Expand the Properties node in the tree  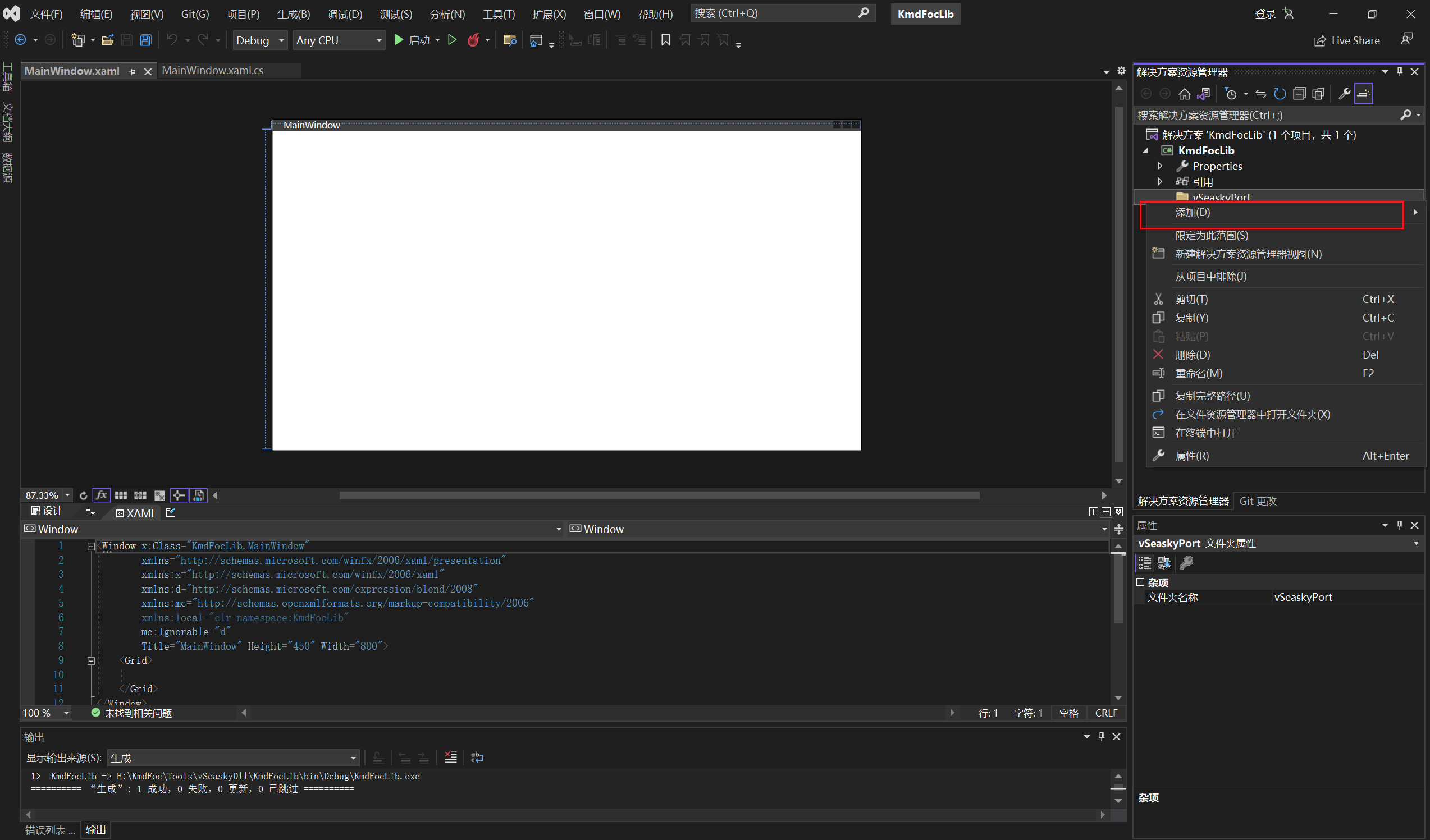tap(1160, 166)
